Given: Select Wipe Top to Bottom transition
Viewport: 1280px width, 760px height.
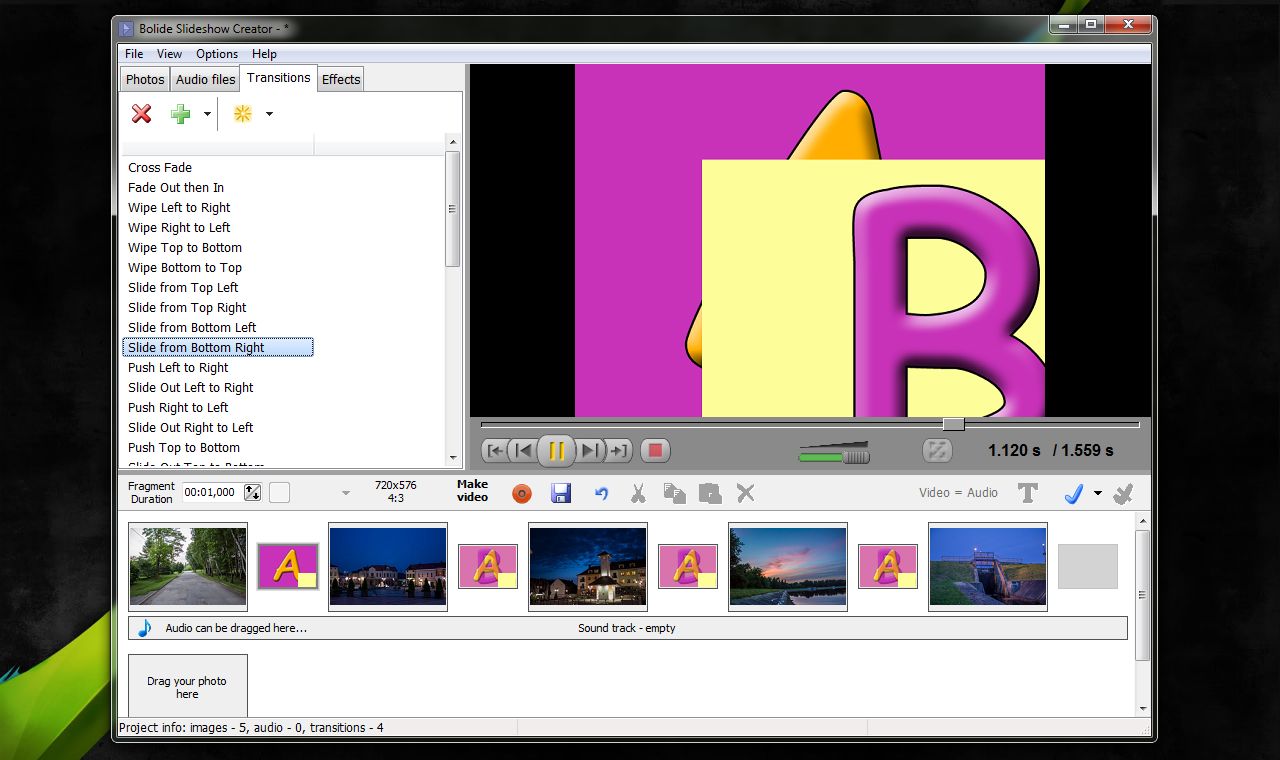Looking at the screenshot, I should tap(185, 248).
